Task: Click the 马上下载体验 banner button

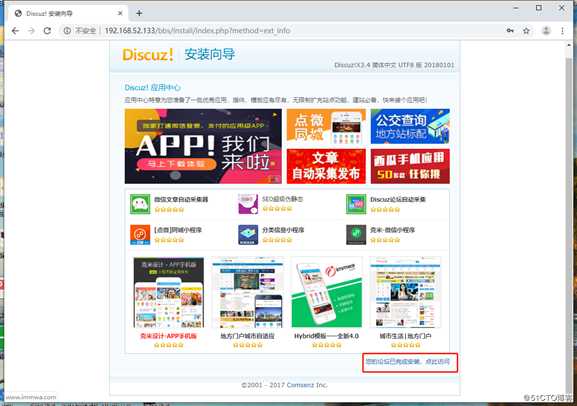Action: pos(176,164)
